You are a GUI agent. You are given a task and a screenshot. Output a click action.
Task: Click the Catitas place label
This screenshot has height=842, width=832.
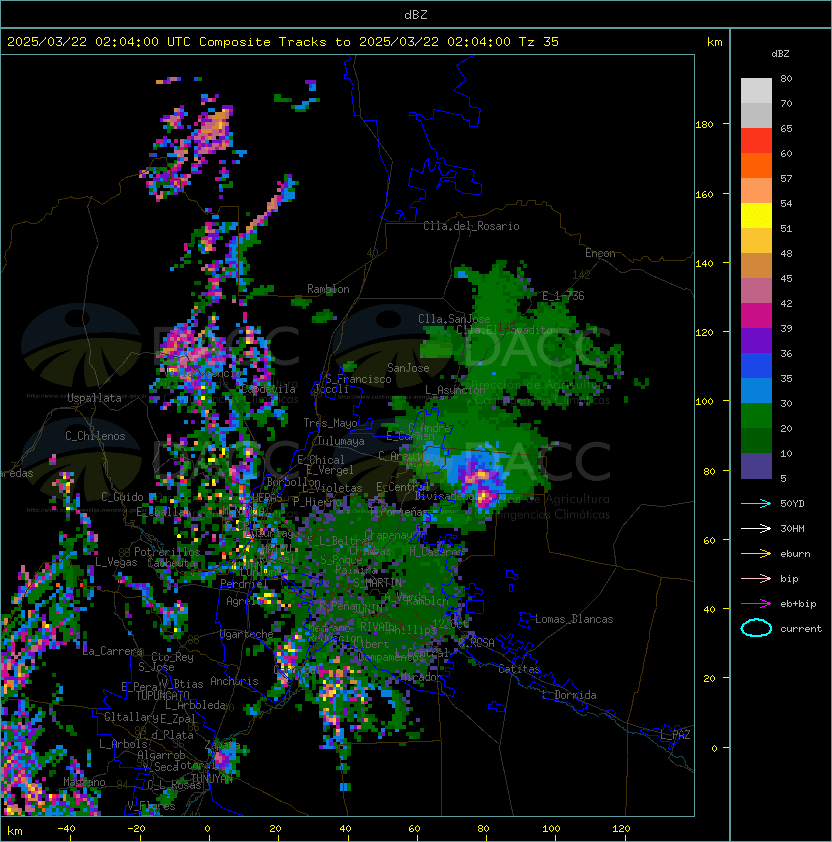pyautogui.click(x=519, y=669)
